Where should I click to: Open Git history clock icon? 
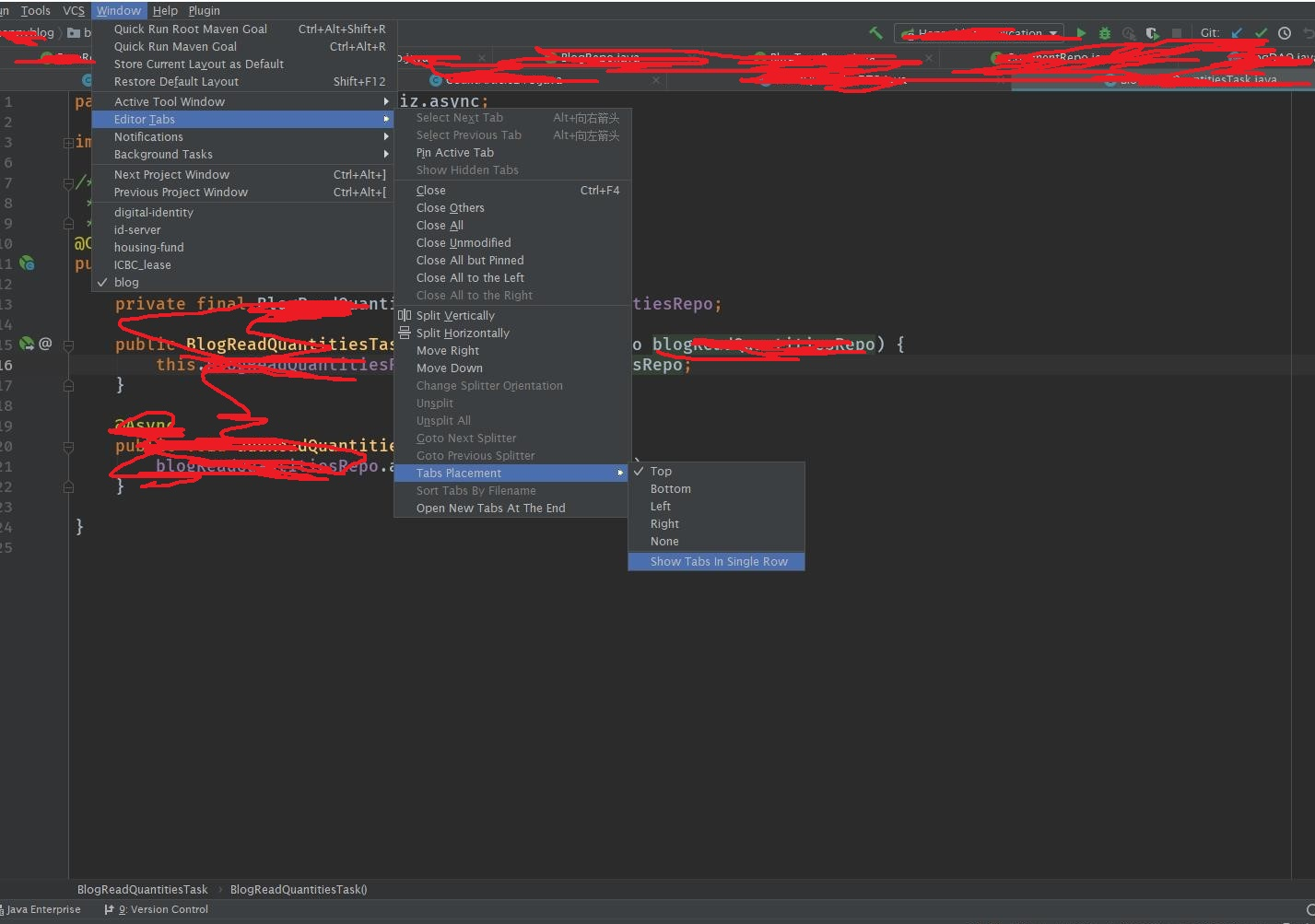[x=1285, y=33]
